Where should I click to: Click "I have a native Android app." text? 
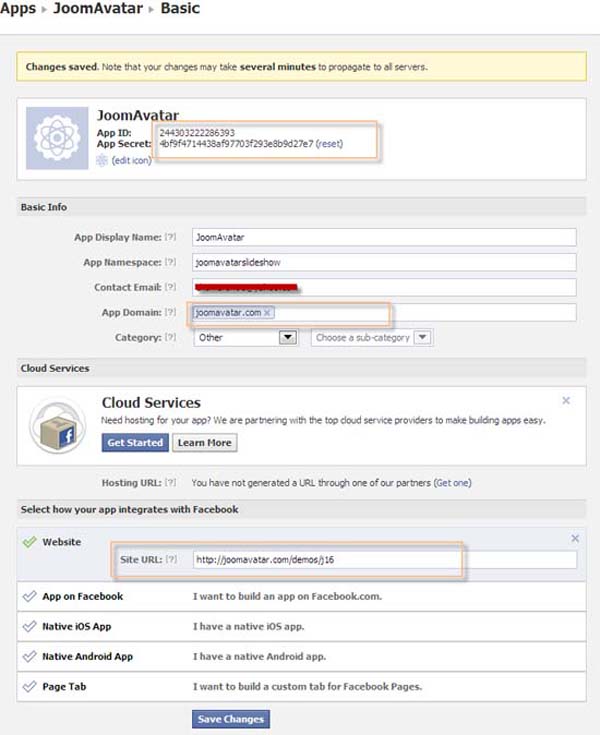click(259, 656)
